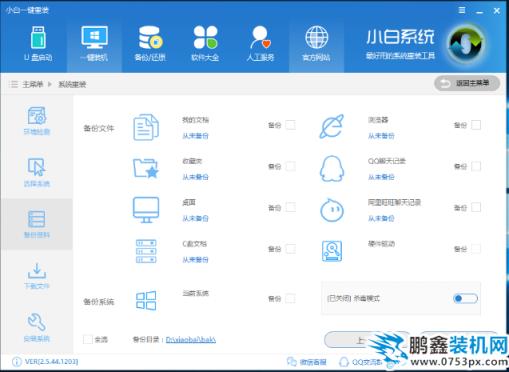509x372 pixels.
Task: Click the 硬件驱动 hard disk icon
Action: (x=332, y=251)
